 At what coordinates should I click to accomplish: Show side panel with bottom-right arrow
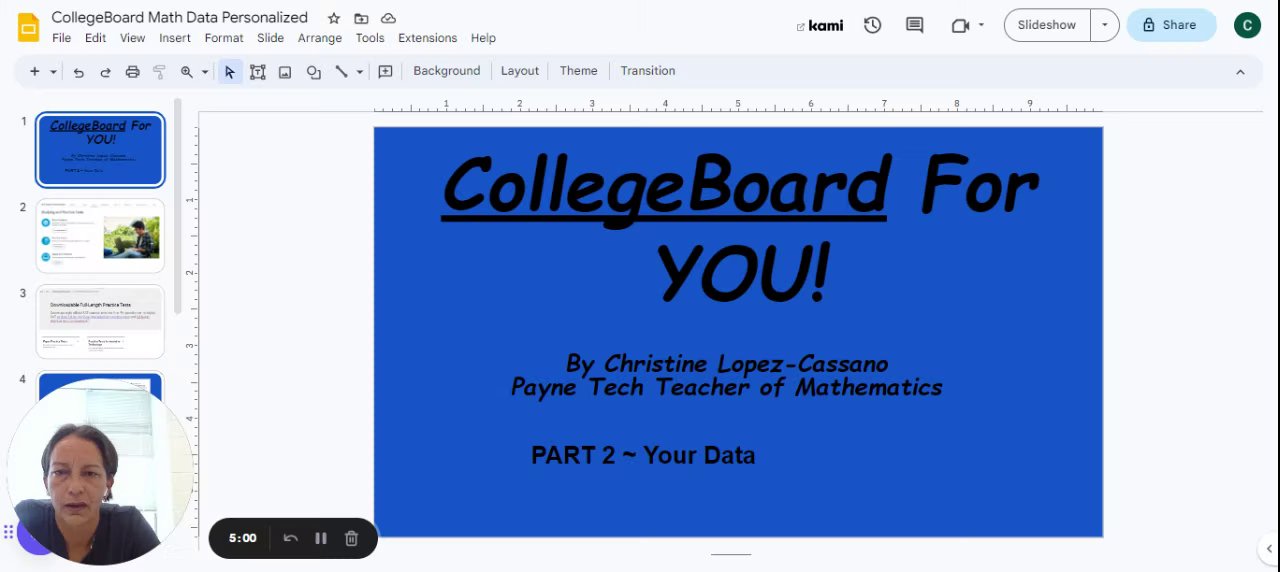click(1269, 548)
